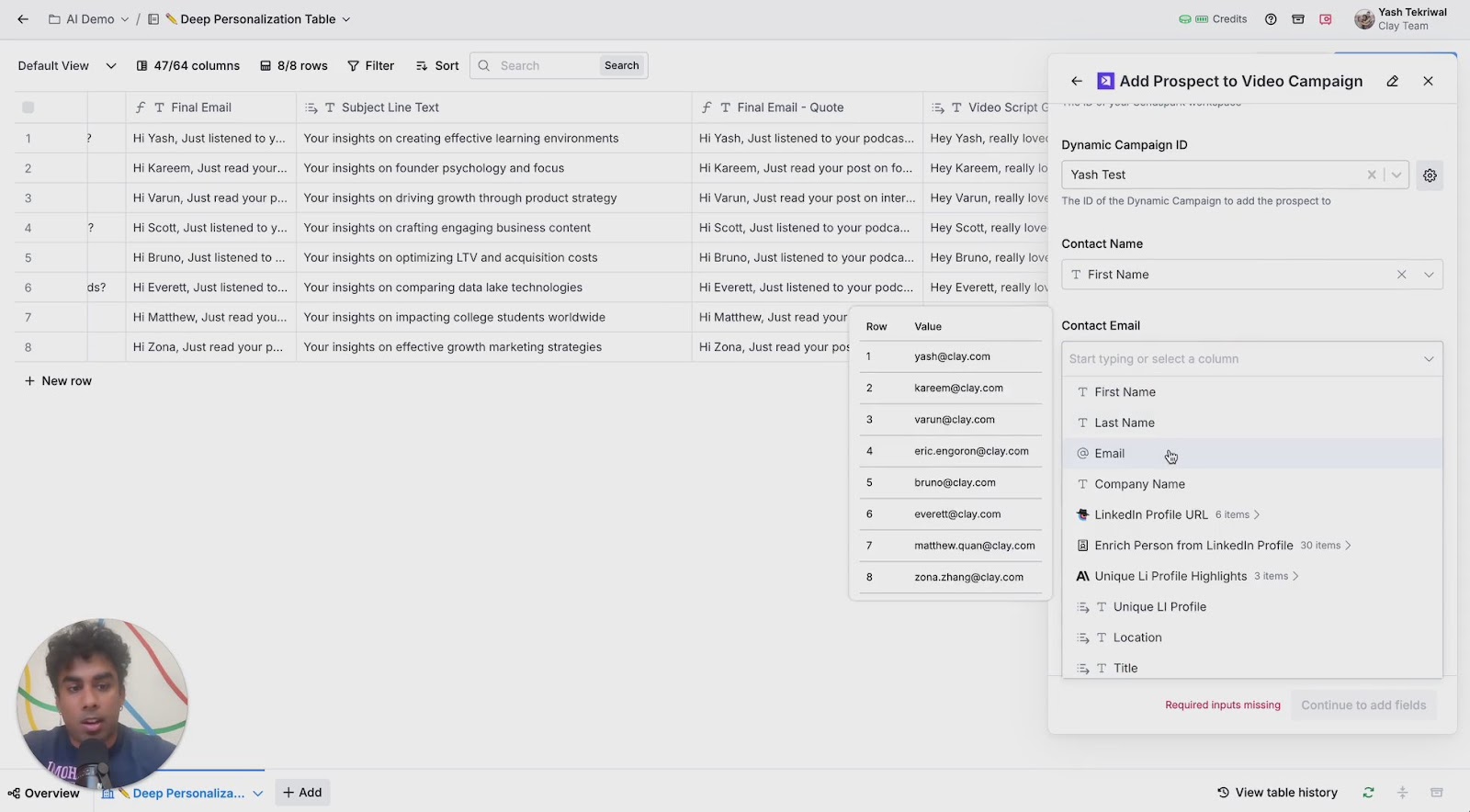Viewport: 1470px width, 812px height.
Task: Open the Filter options
Action: click(371, 66)
